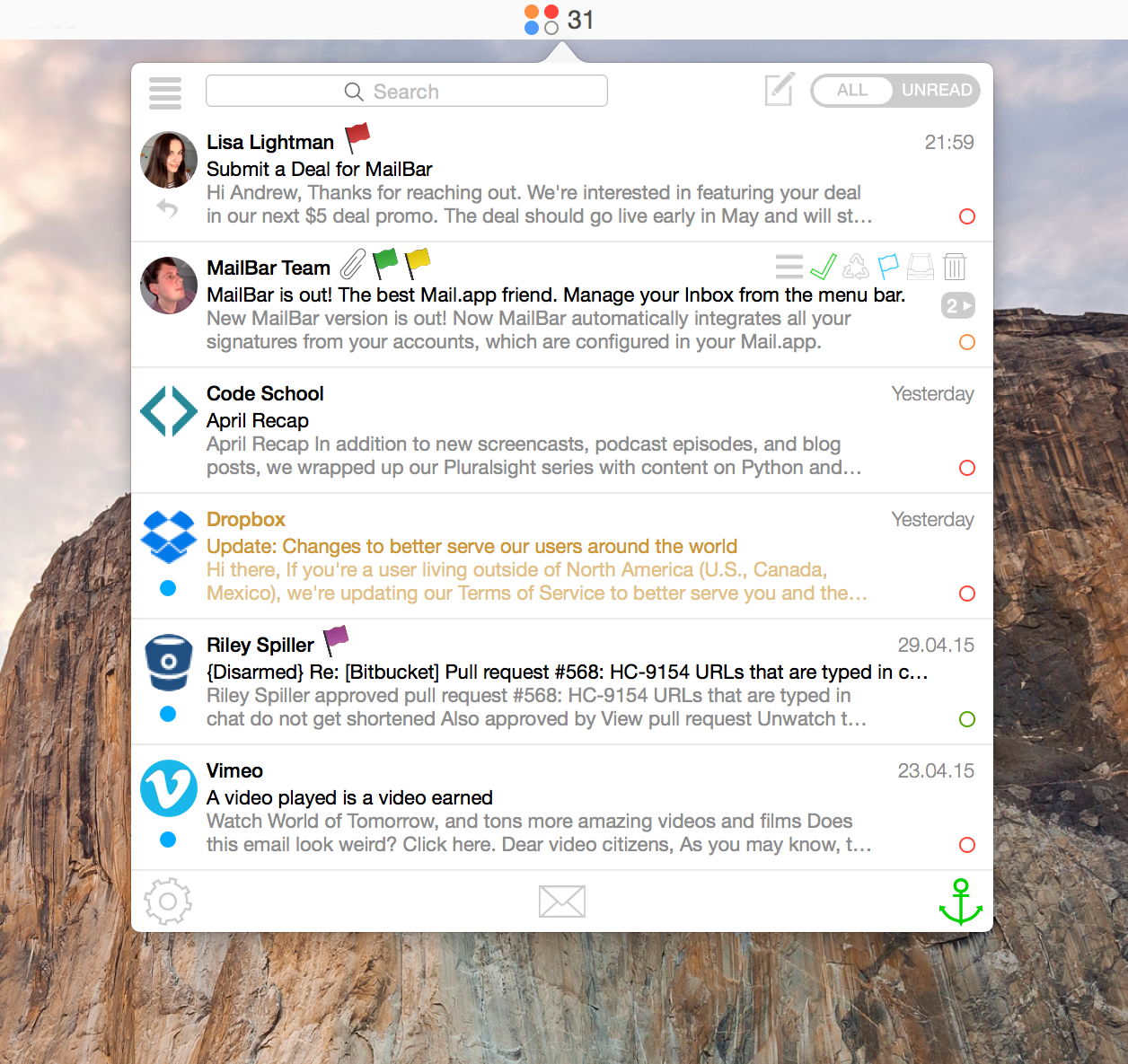Toggle the green circle on Riley Spiller's email
The image size is (1128, 1064).
(967, 719)
